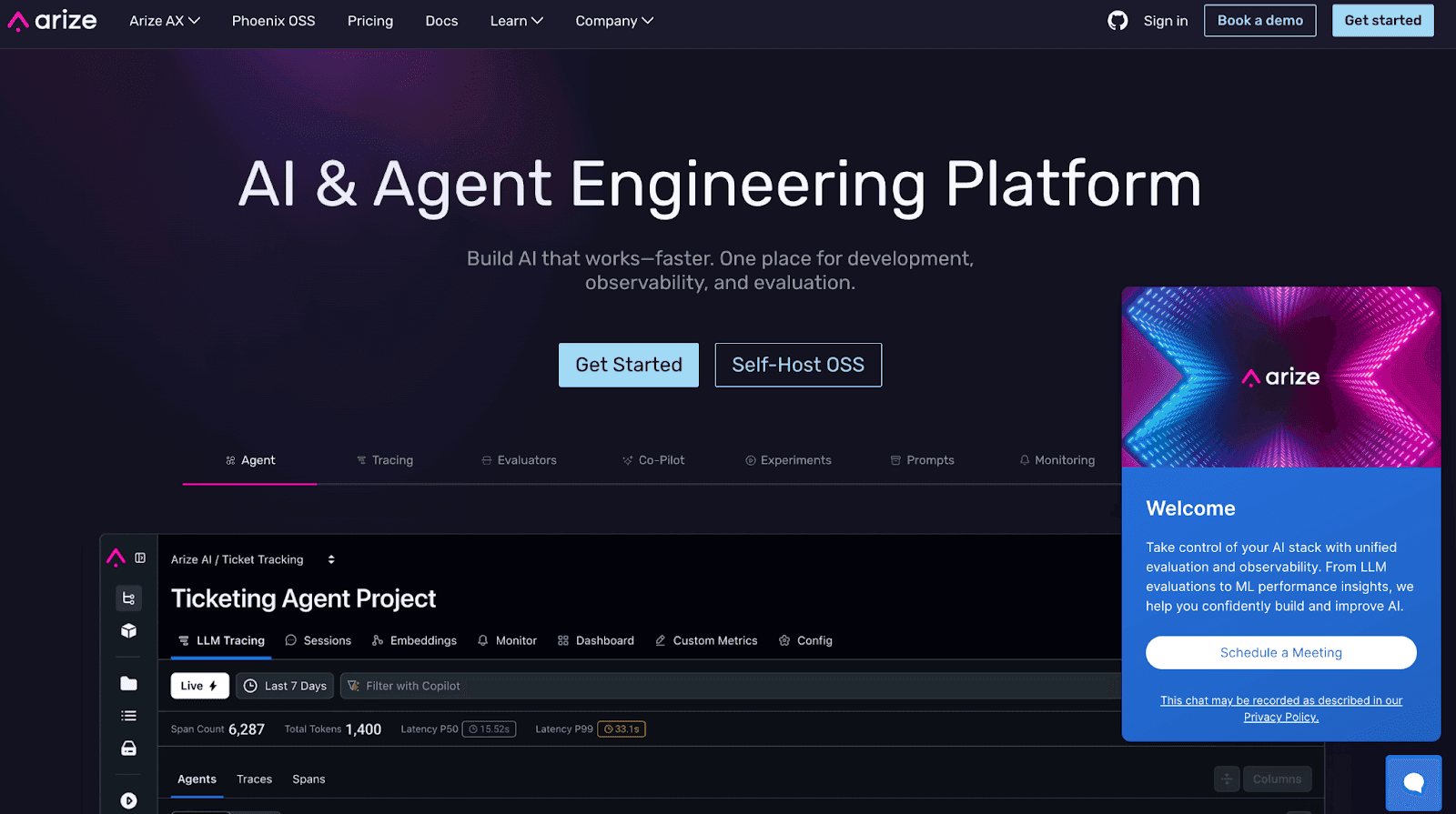This screenshot has width=1456, height=814.
Task: Click the column adjust icon beside Columns
Action: click(x=1227, y=779)
